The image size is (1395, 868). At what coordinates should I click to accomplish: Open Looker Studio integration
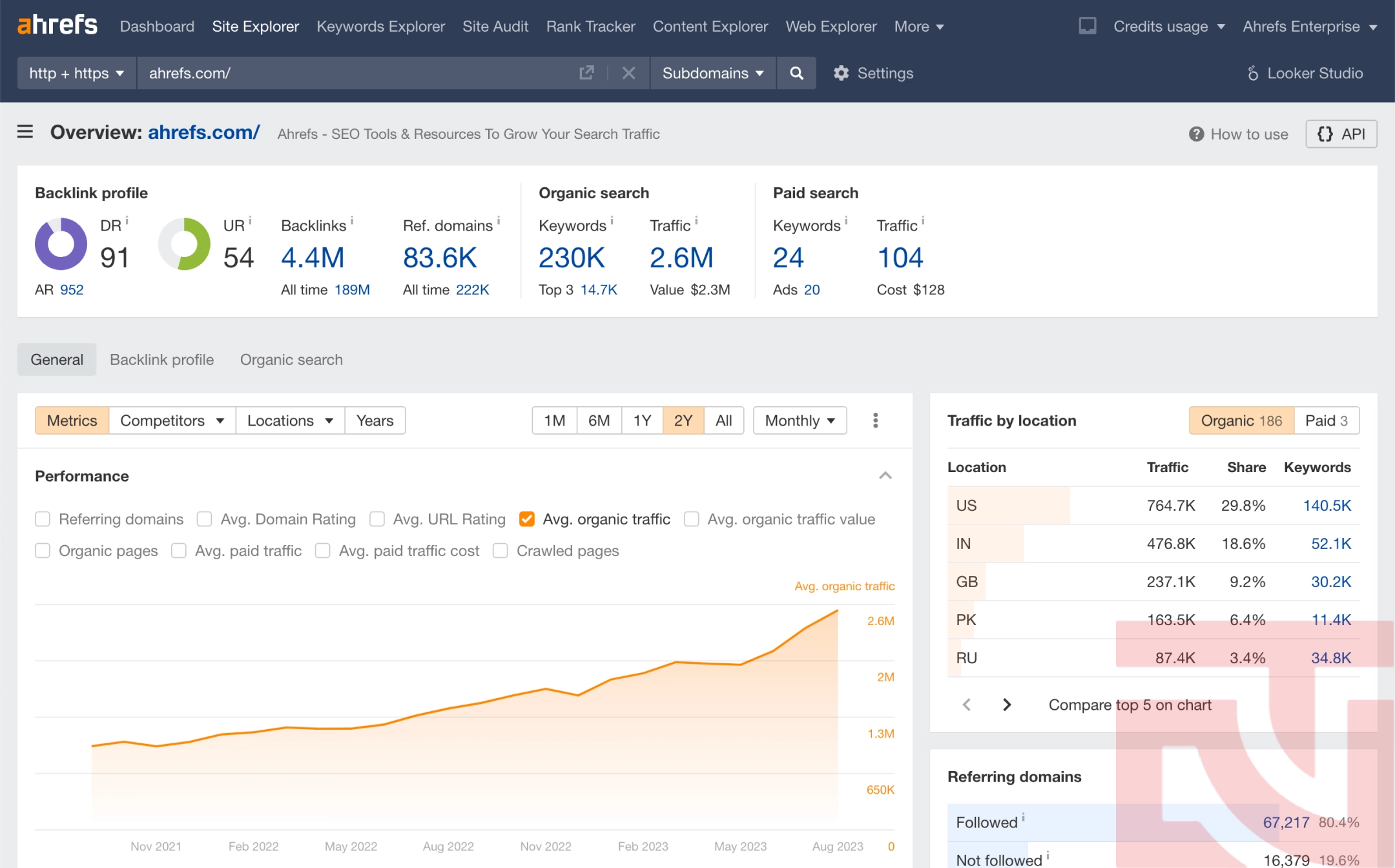[x=1305, y=73]
